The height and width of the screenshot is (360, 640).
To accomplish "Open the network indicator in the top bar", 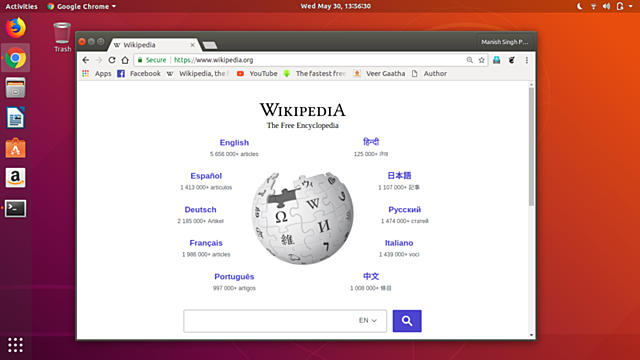I will tap(593, 6).
